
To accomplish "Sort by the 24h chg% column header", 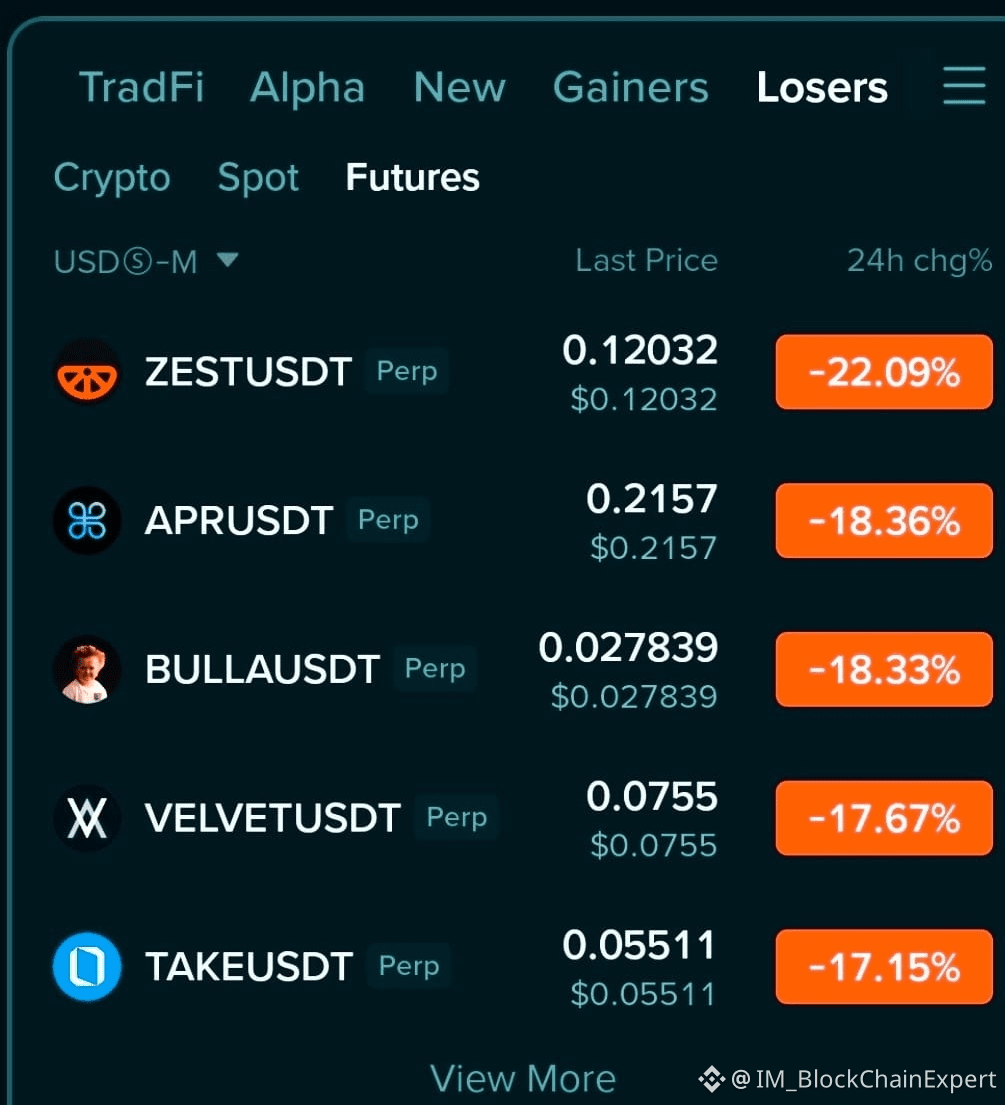I will coord(919,261).
